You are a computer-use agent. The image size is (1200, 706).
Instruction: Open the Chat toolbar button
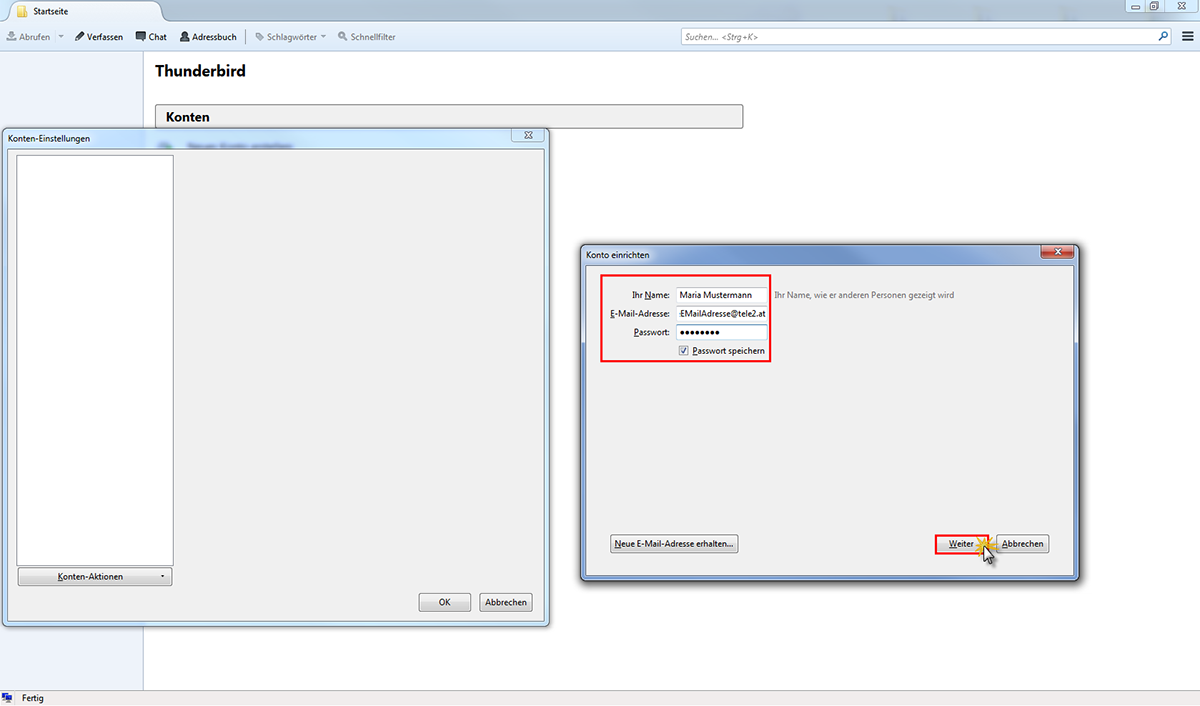coord(151,37)
